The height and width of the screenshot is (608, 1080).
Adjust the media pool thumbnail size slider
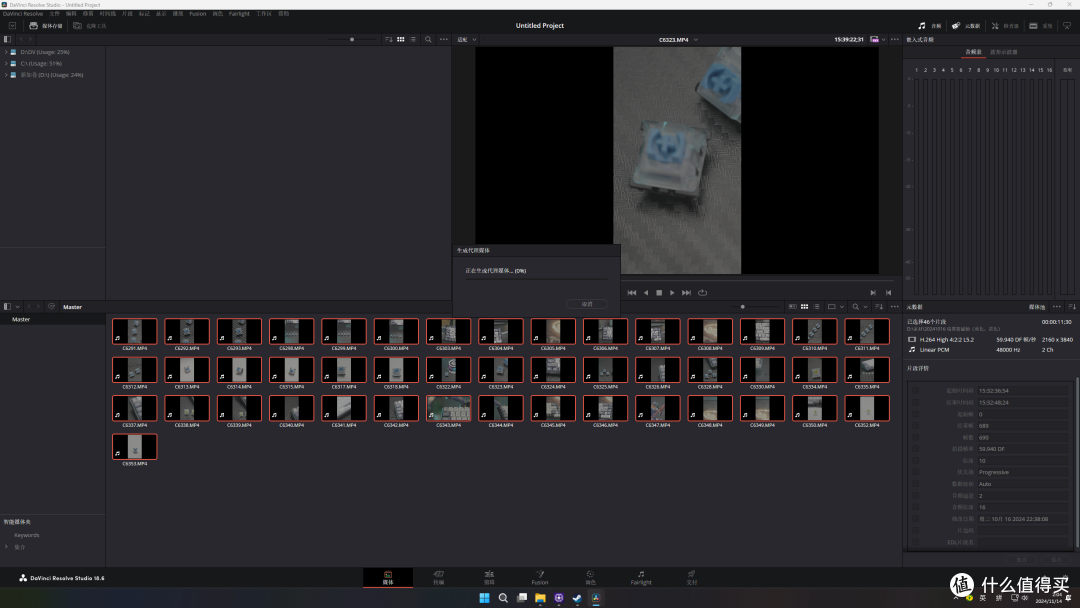pyautogui.click(x=742, y=306)
